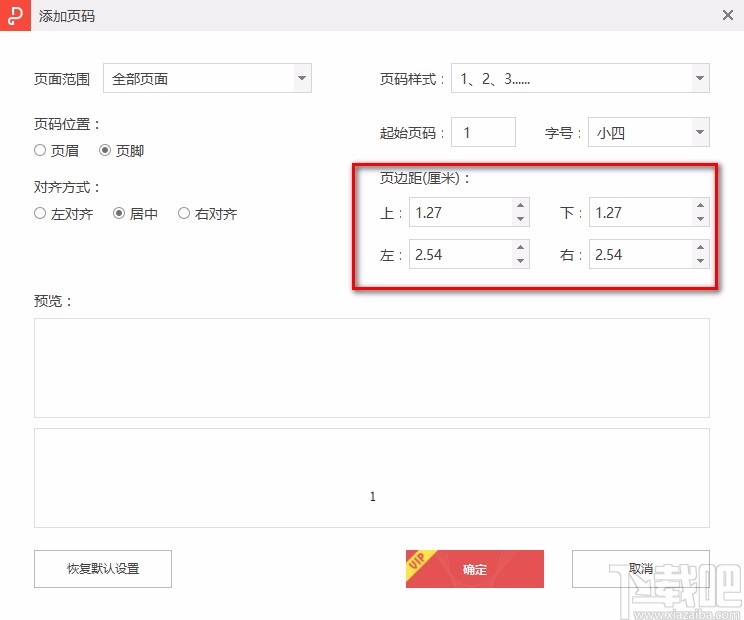Select the 页脚 radio button
This screenshot has height=620, width=744.
point(105,151)
